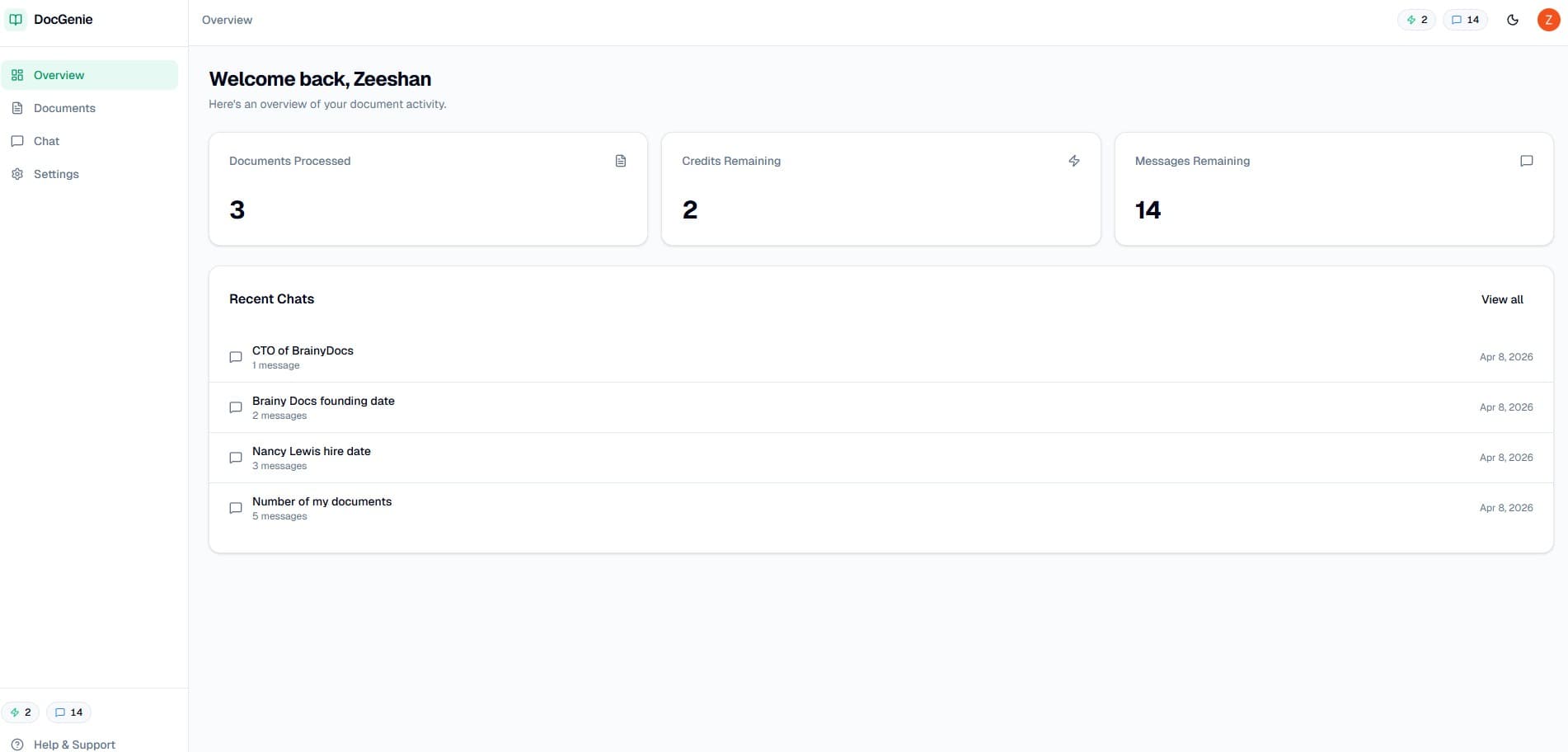The image size is (1568, 752).
Task: Click the Documents Processed value 3
Action: point(237,210)
